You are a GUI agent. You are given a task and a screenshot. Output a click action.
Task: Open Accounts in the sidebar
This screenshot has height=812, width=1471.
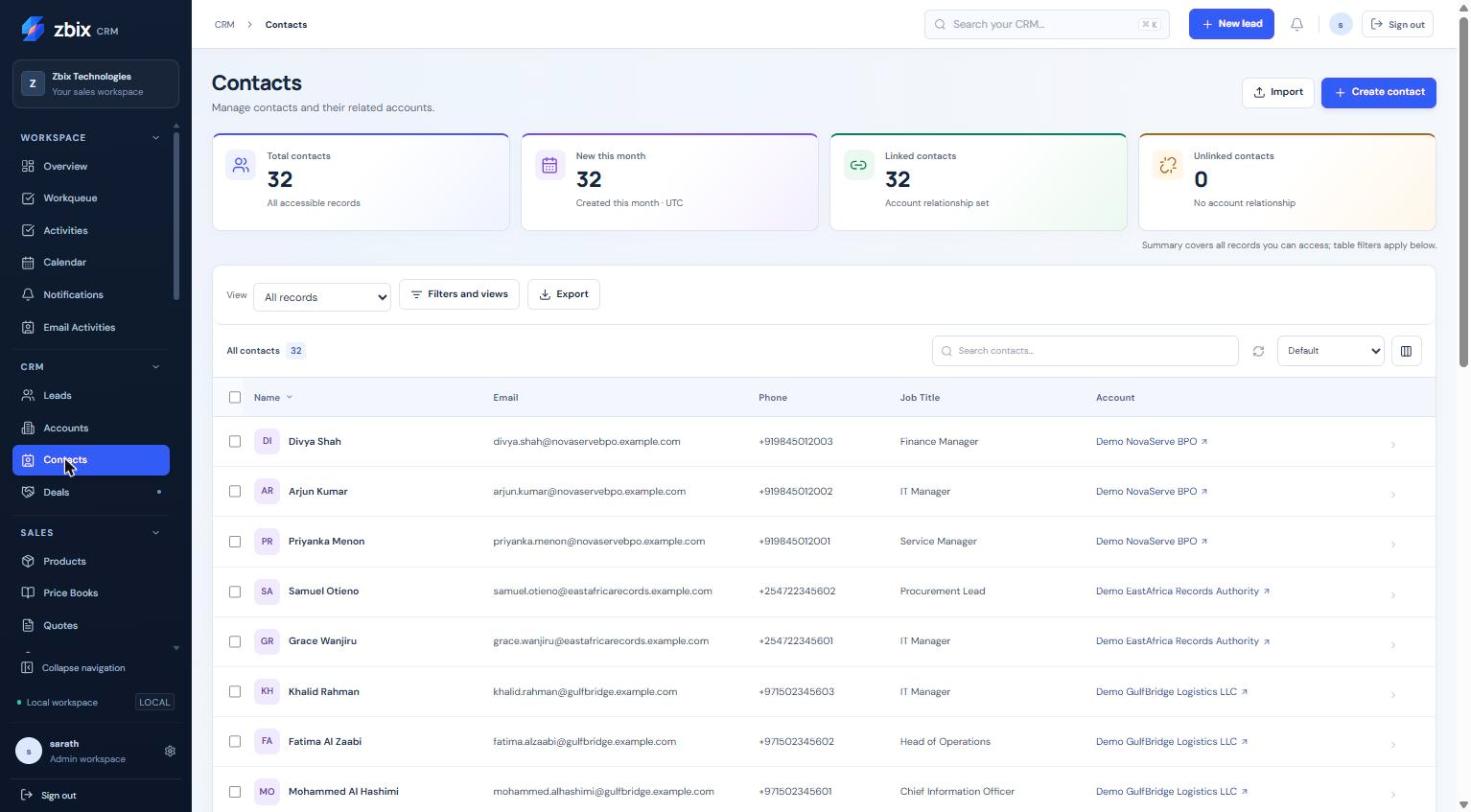pyautogui.click(x=91, y=428)
